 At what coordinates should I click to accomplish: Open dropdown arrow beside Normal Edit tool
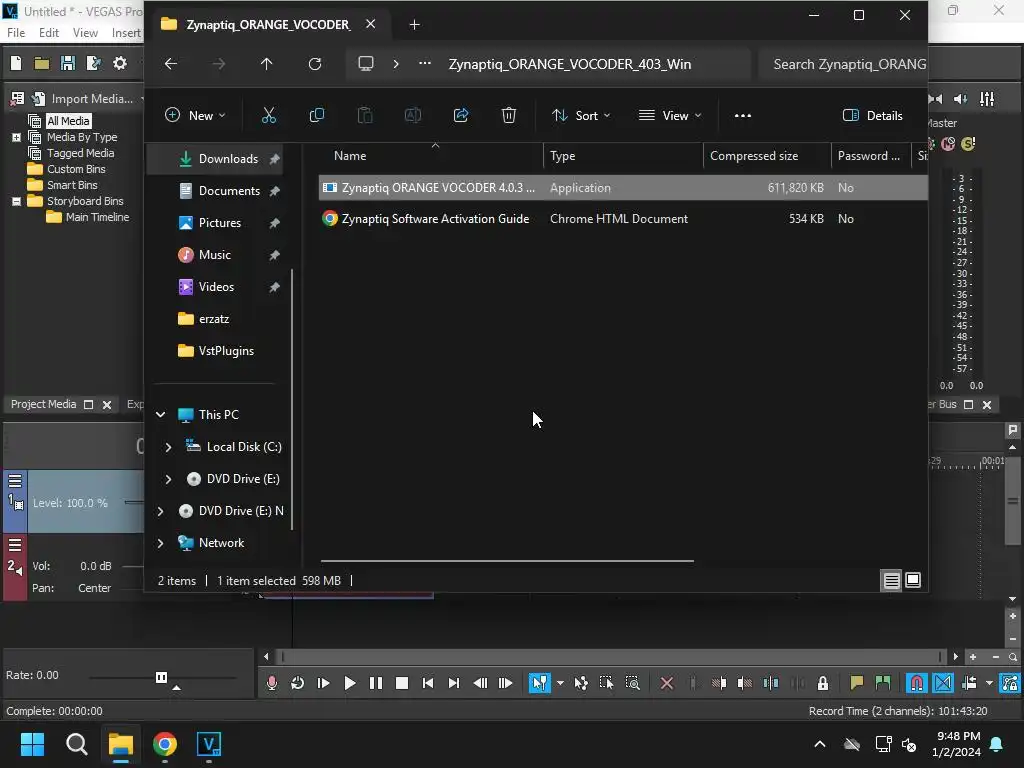pos(560,683)
